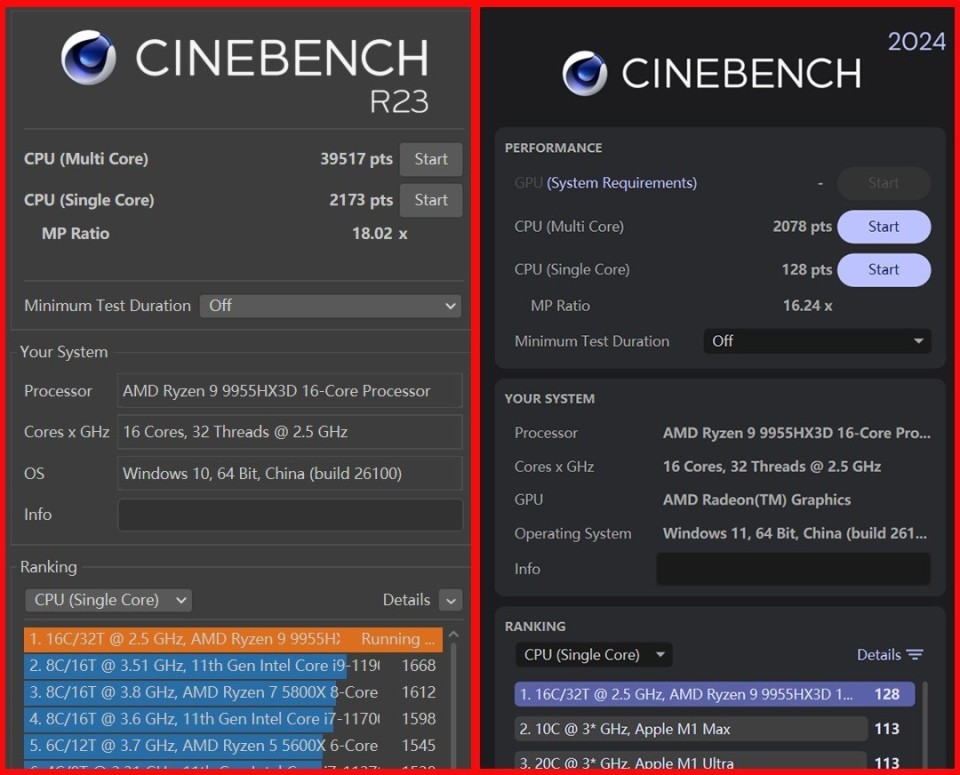Select 2024 ranking row for Ryzen 9 9955HX3D
Screen dimensions: 960x775
coord(714,695)
